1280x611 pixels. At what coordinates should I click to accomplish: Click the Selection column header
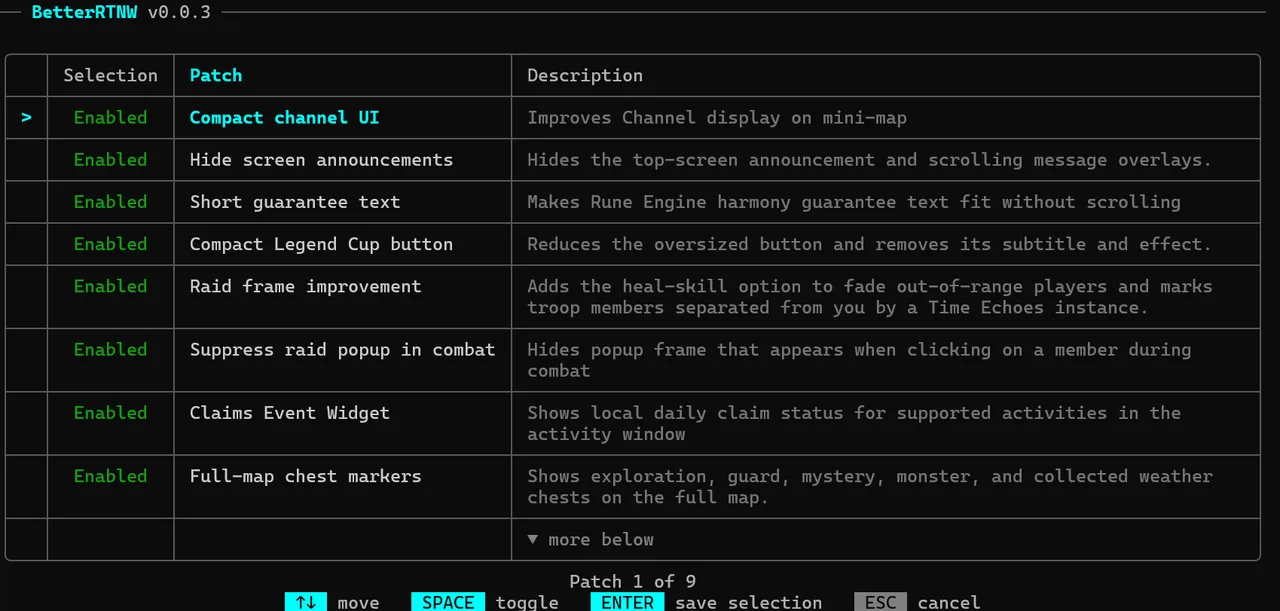pyautogui.click(x=110, y=75)
